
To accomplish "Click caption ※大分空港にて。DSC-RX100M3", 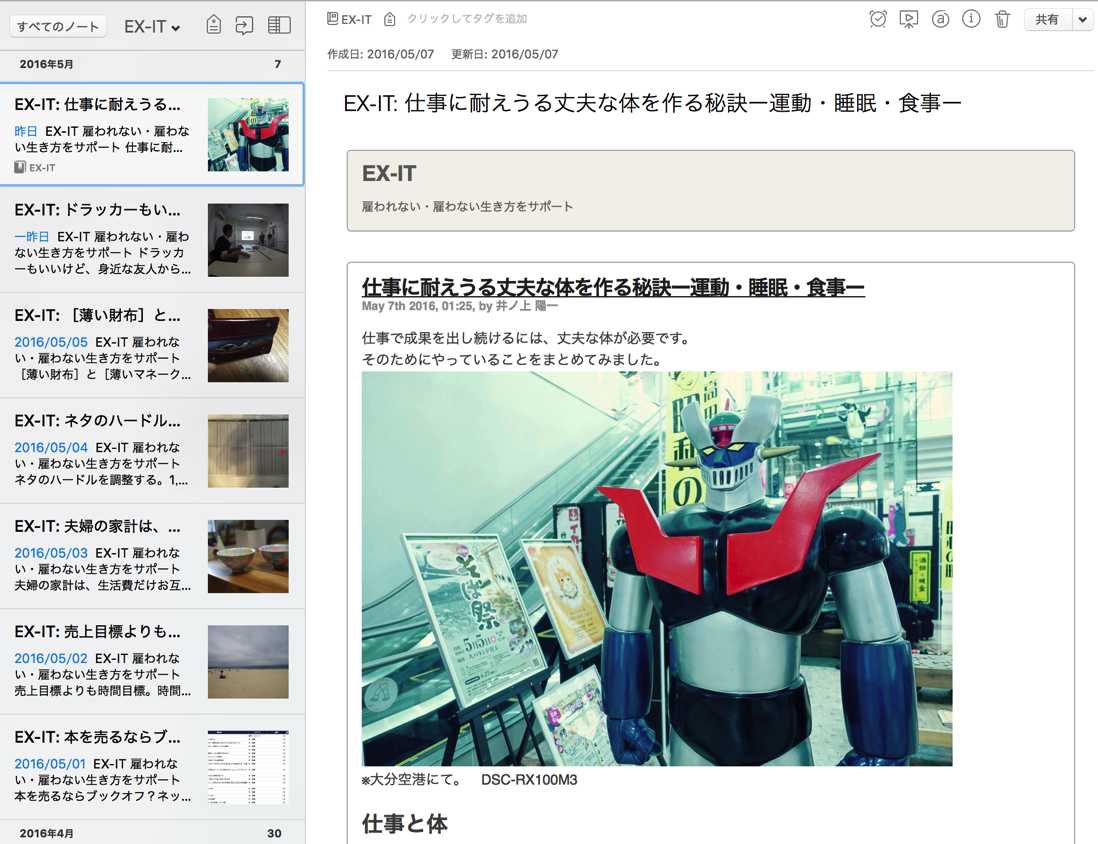I will click(470, 780).
